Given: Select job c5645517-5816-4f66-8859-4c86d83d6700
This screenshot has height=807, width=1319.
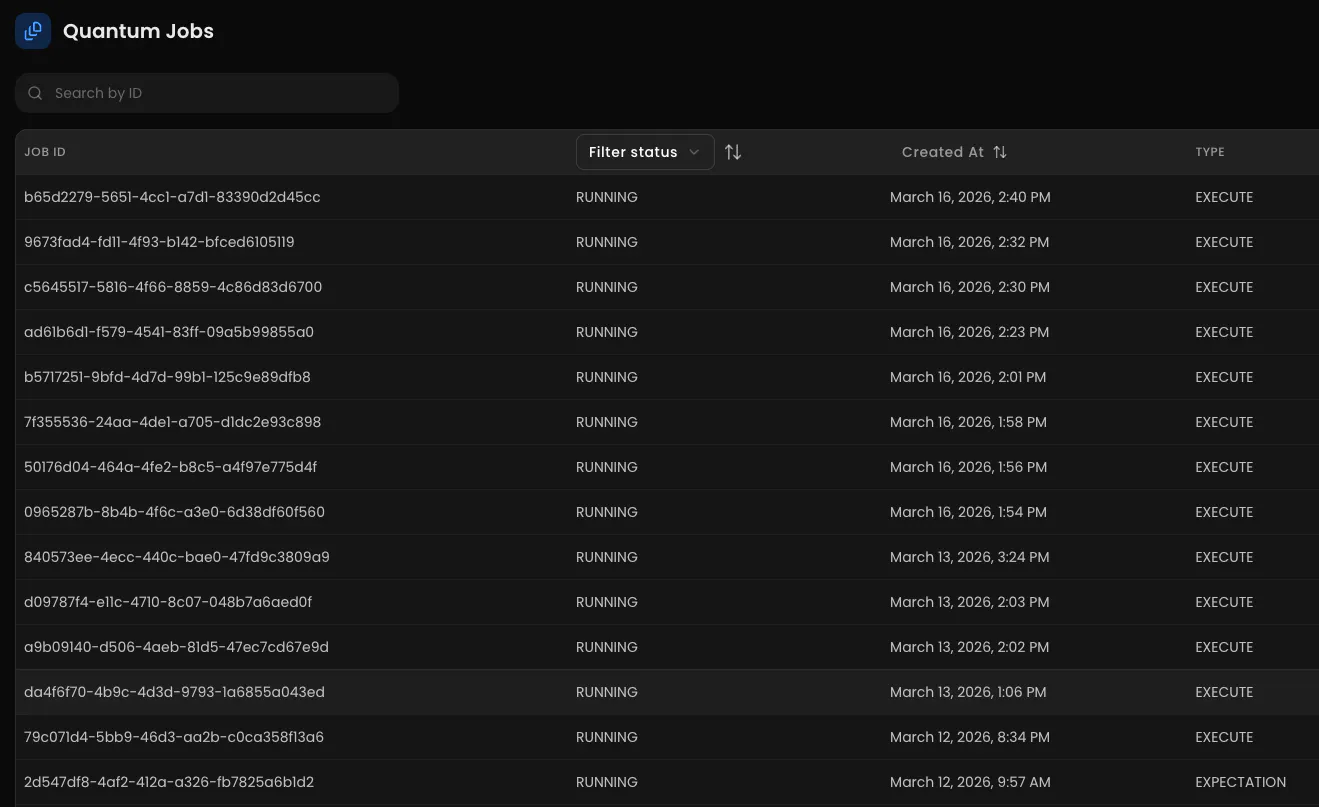Looking at the screenshot, I should point(173,287).
